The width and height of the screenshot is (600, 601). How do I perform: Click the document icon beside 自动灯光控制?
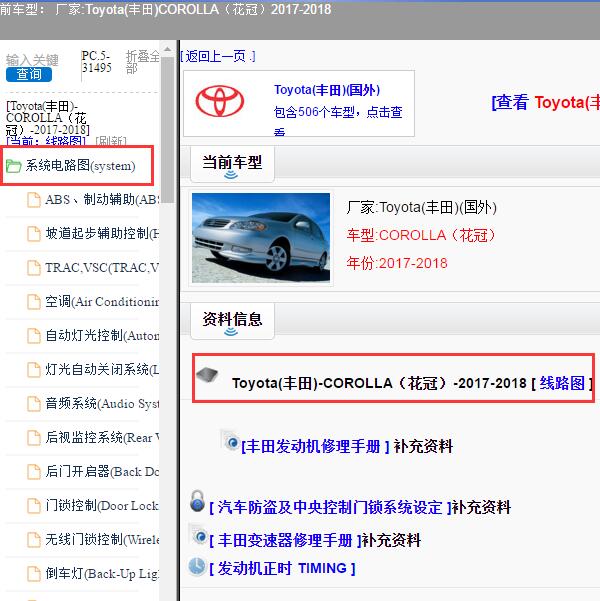pos(34,336)
